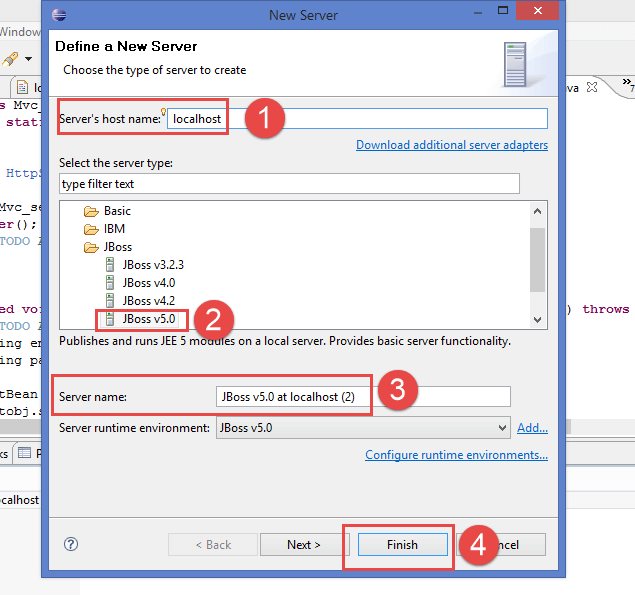Click the Finish button
This screenshot has width=635, height=595.
point(402,545)
